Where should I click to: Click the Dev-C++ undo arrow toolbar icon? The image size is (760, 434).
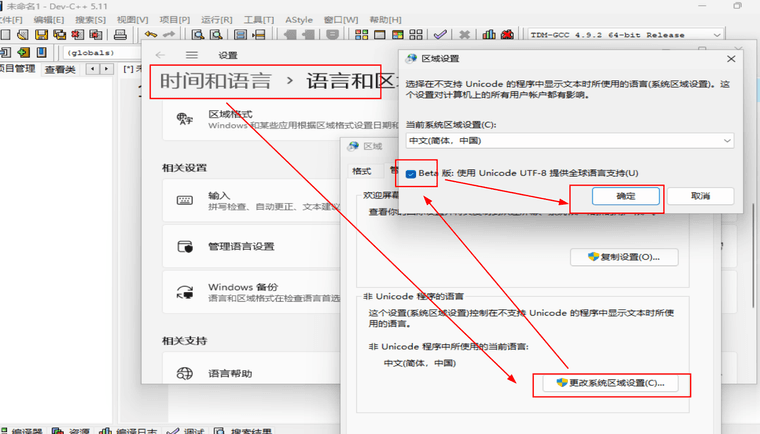(150, 34)
